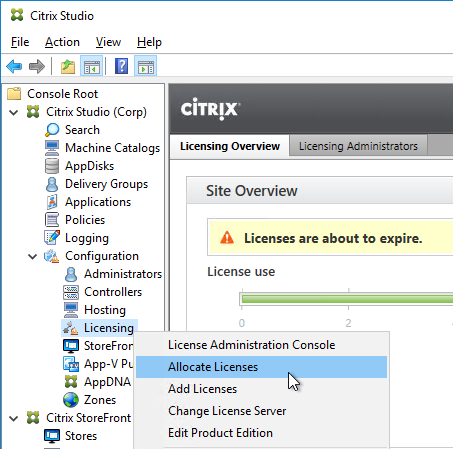Image resolution: width=453 pixels, height=449 pixels.
Task: Switch to the Licensing Administrators tab
Action: (x=358, y=146)
